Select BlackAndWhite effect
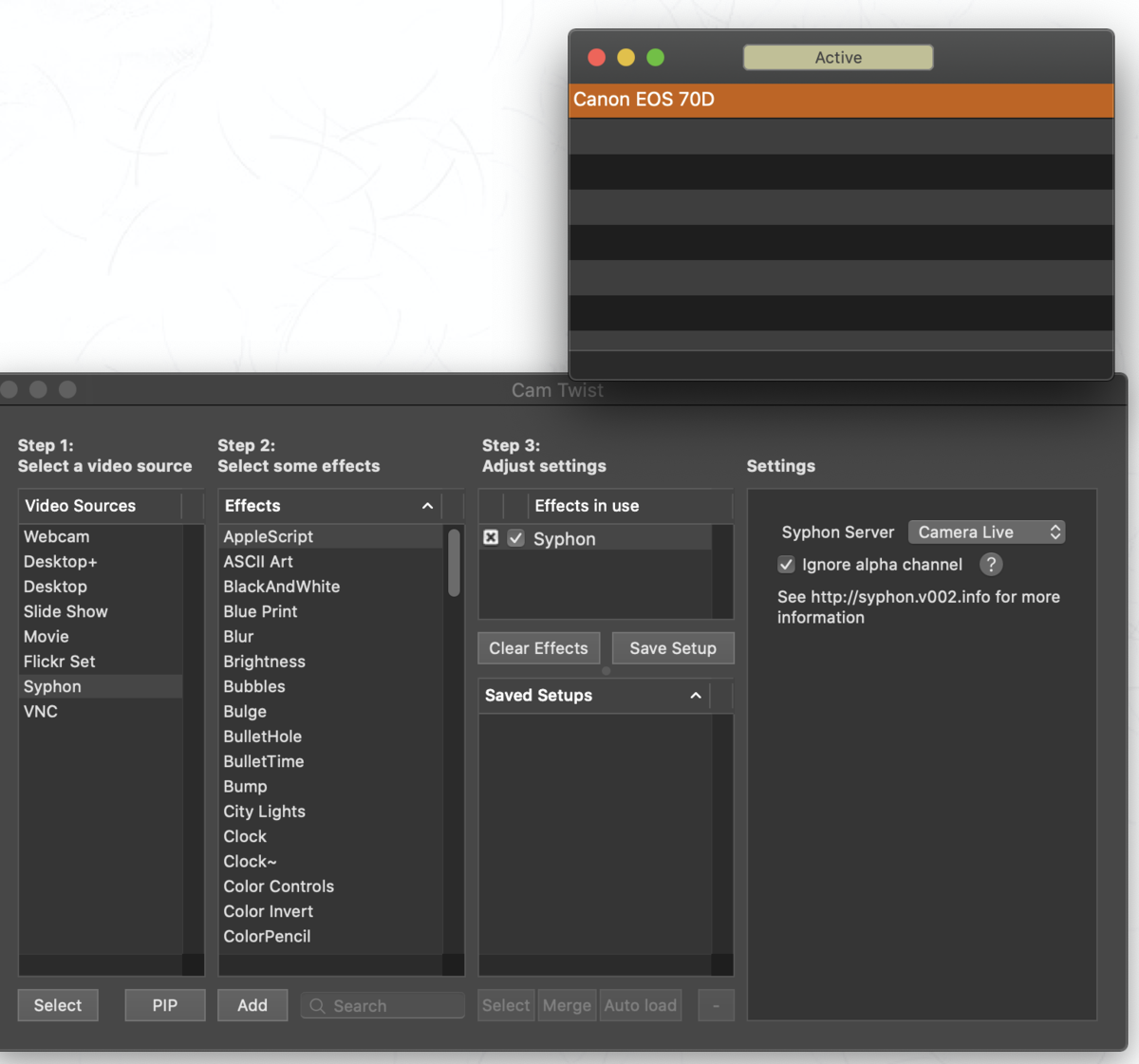Screen dimensions: 1139x1064 pos(330,587)
